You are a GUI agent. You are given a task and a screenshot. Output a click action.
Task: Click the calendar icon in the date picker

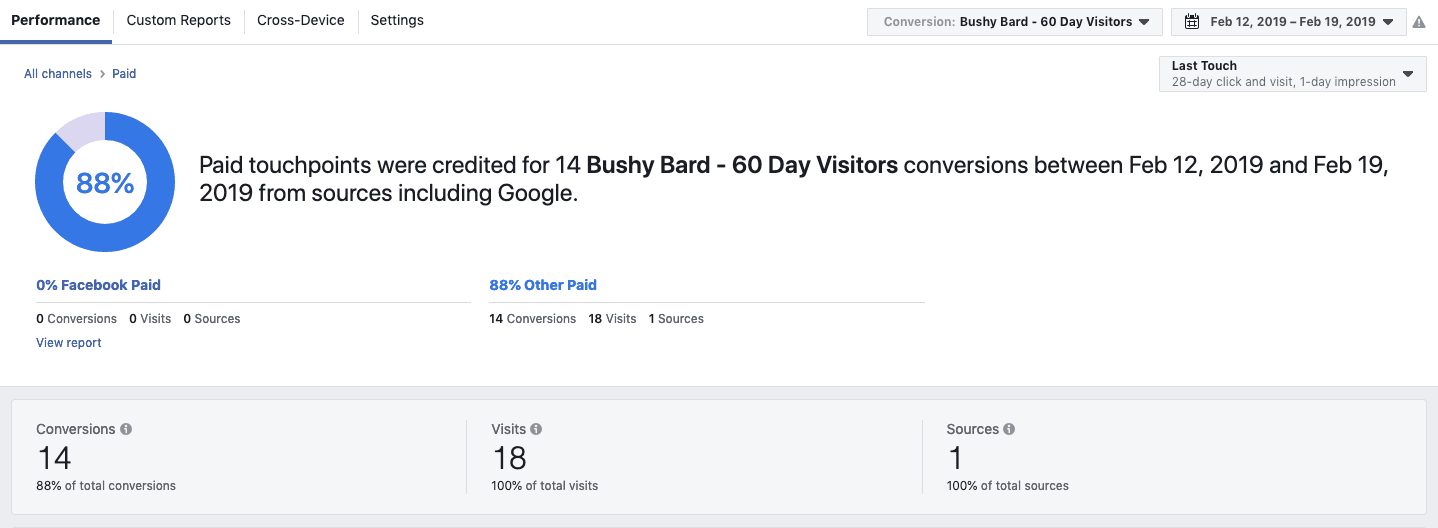[x=1191, y=22]
